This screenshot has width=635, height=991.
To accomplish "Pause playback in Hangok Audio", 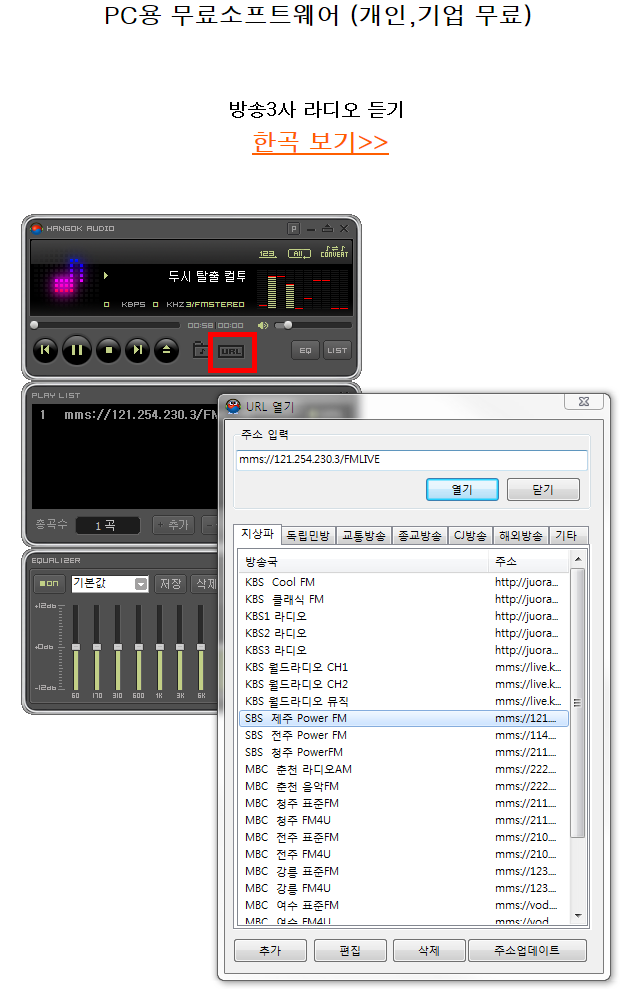I will click(76, 350).
